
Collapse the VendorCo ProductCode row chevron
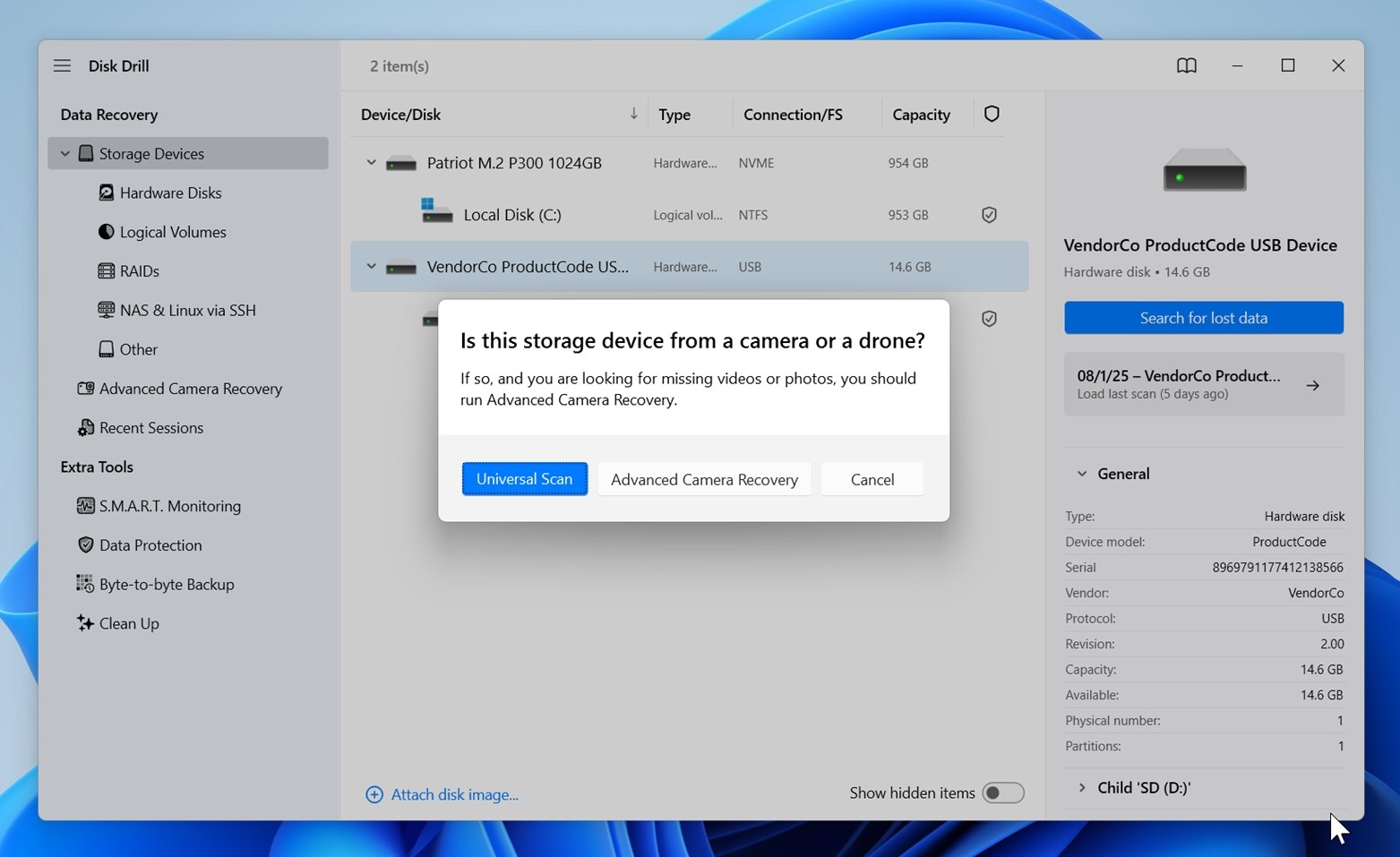[371, 267]
